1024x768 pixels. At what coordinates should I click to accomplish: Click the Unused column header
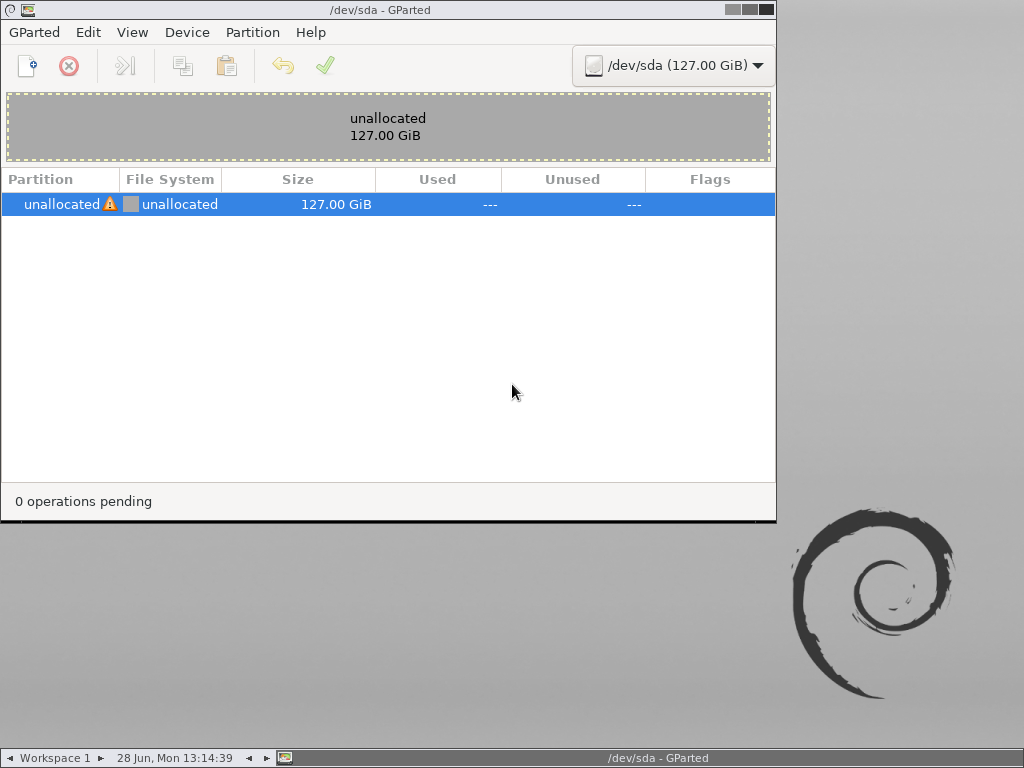click(573, 180)
